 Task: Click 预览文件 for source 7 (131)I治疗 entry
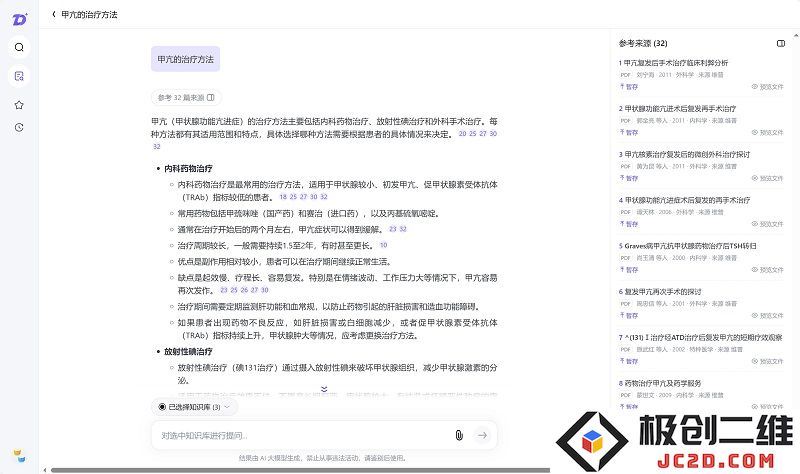click(x=767, y=361)
